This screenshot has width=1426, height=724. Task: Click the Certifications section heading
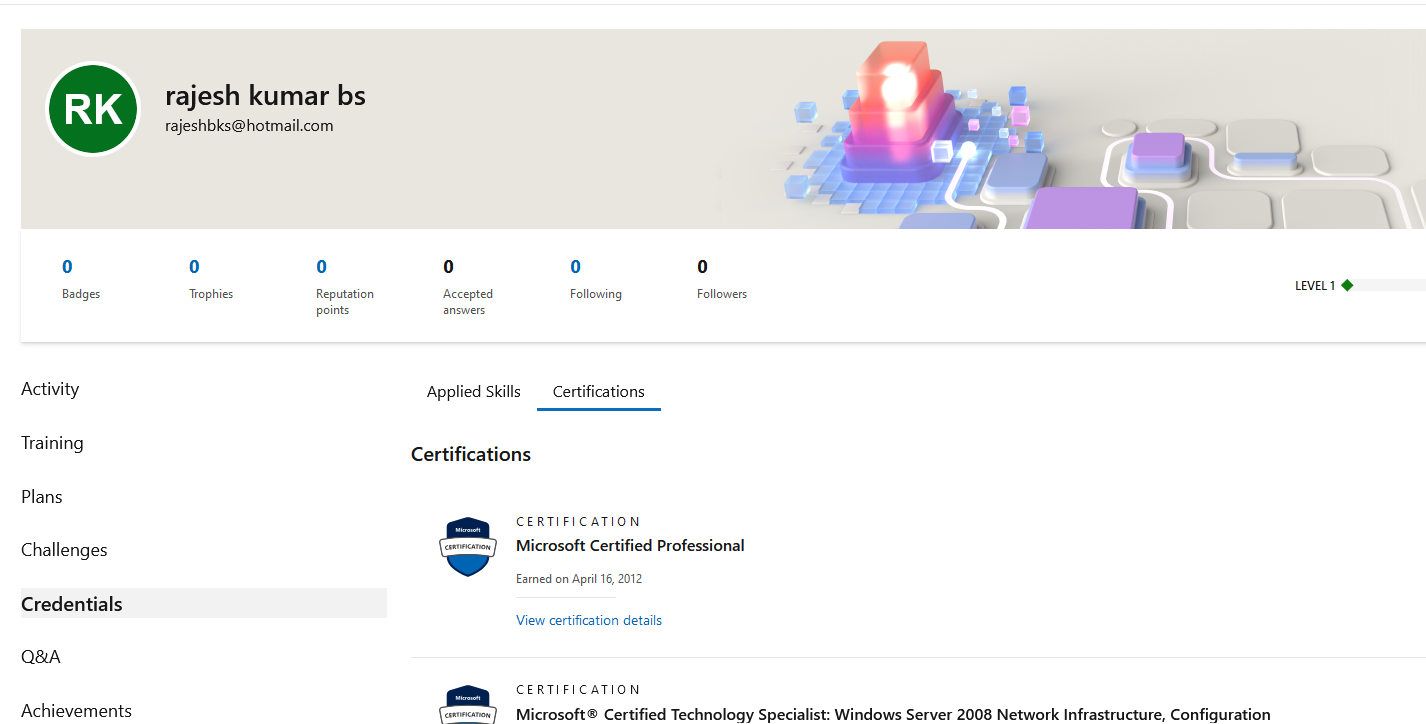pos(471,454)
